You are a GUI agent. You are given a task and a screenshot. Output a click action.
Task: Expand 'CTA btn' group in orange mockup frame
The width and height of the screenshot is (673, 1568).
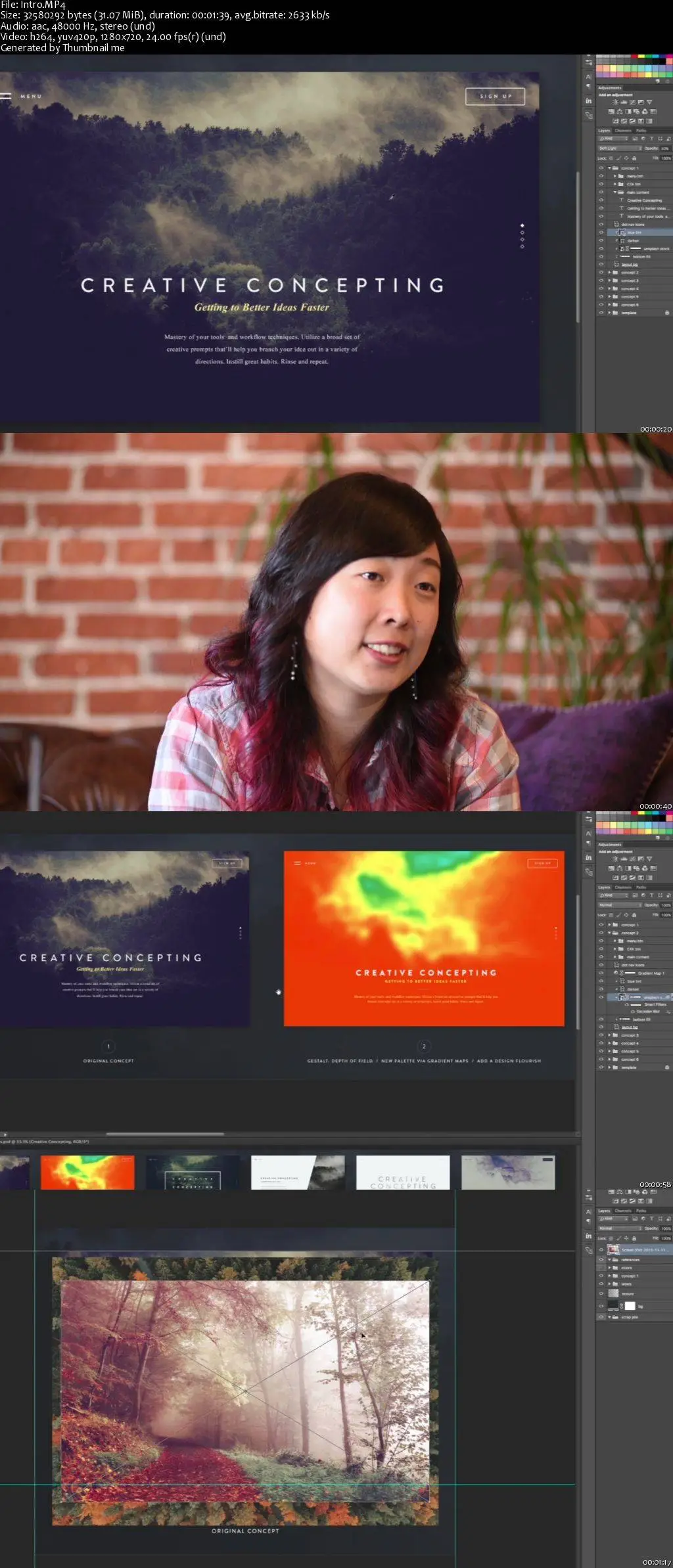615,949
